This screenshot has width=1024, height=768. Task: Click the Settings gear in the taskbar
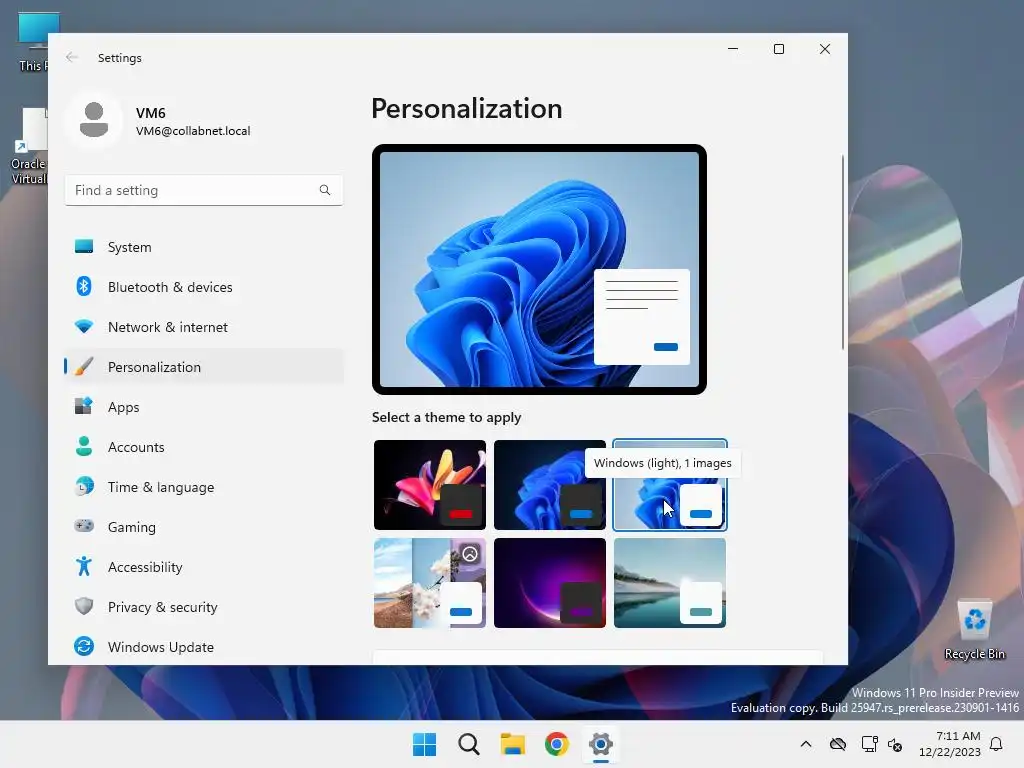click(x=601, y=744)
